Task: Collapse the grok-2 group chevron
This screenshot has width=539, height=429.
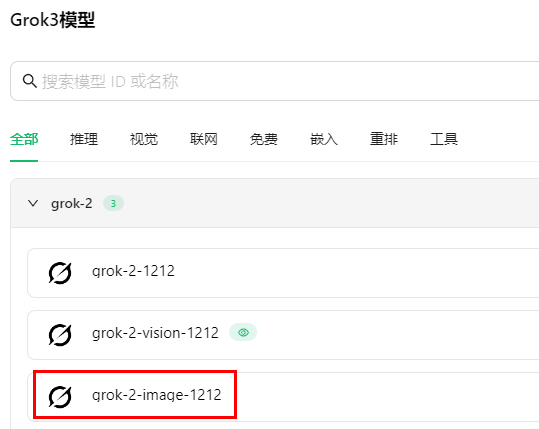Action: (33, 204)
